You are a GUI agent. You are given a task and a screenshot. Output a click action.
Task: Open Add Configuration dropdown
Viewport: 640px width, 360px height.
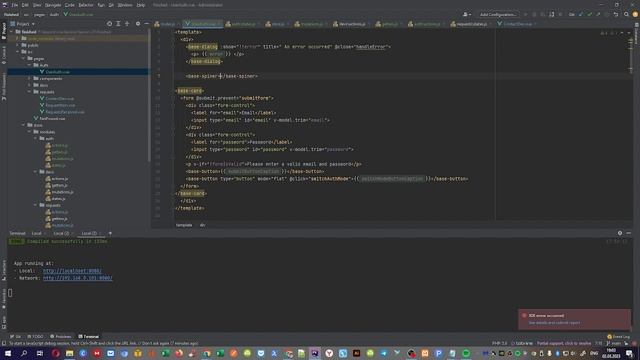click(498, 14)
